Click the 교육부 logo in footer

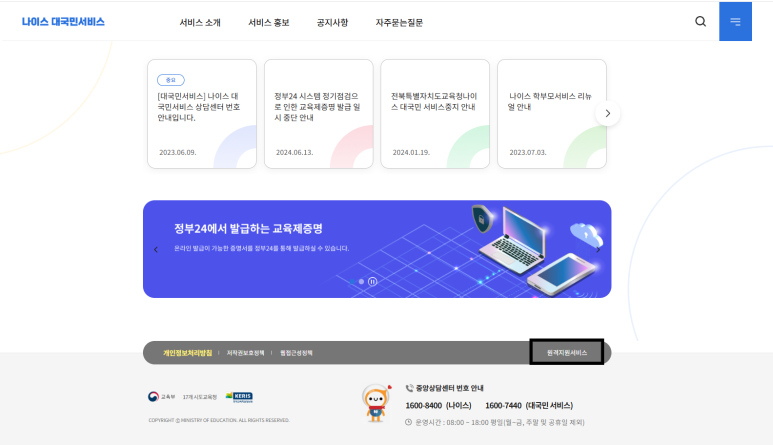click(x=161, y=397)
